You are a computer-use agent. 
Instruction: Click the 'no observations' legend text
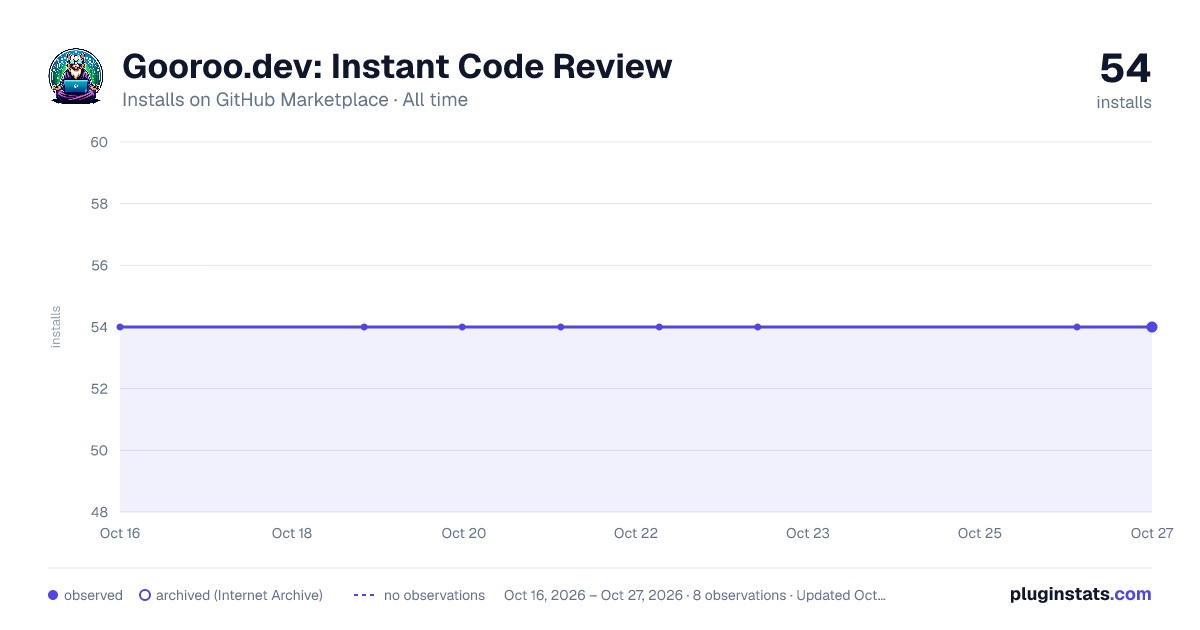434,595
